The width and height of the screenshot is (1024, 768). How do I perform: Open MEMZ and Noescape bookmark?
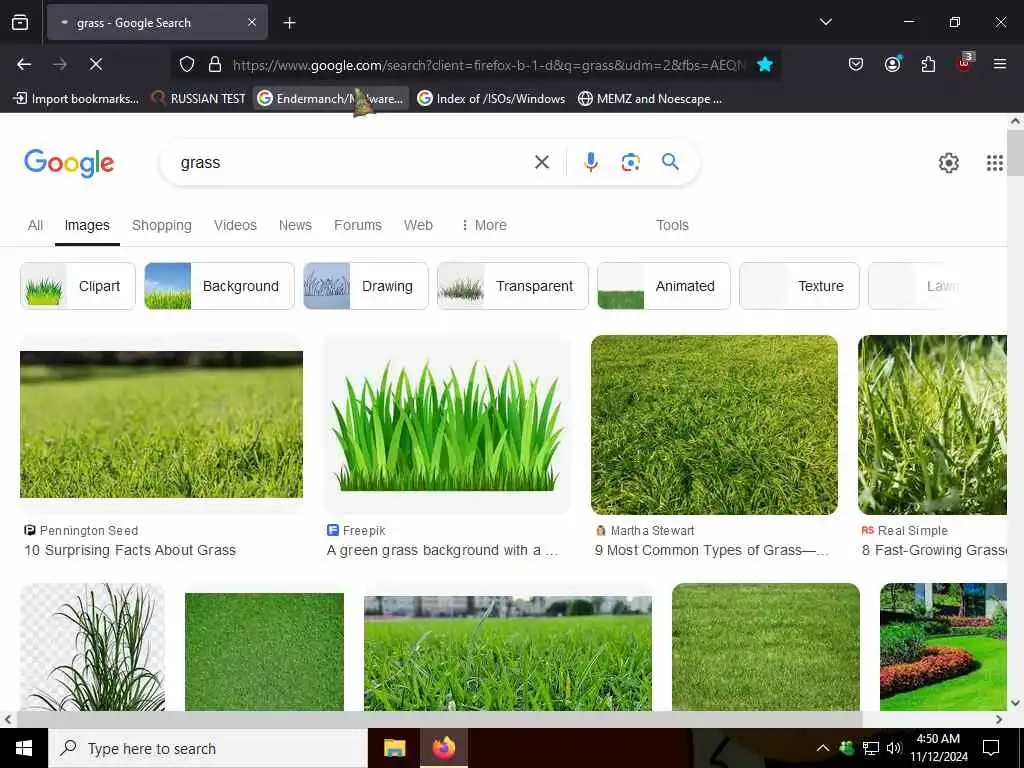pyautogui.click(x=650, y=99)
